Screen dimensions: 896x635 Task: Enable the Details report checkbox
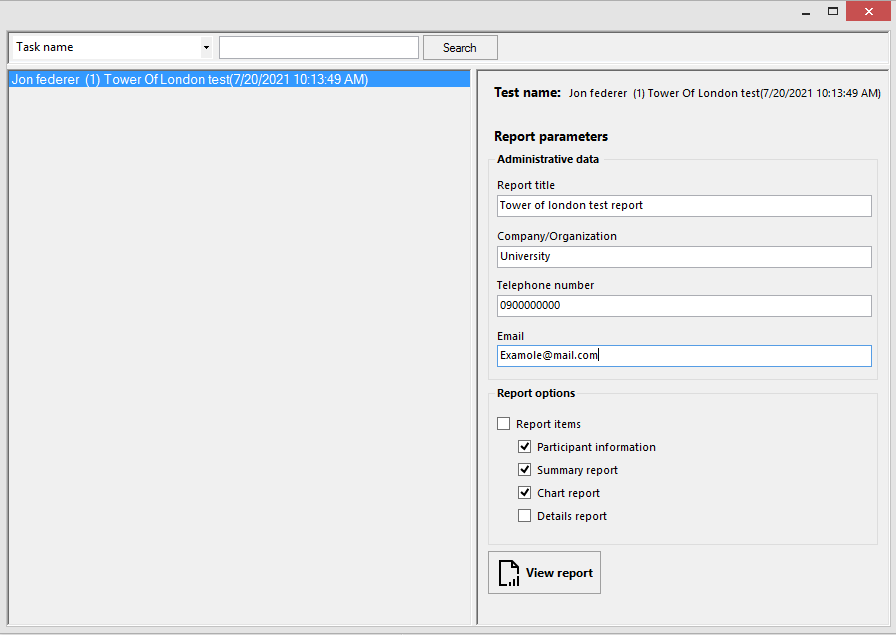click(x=525, y=516)
